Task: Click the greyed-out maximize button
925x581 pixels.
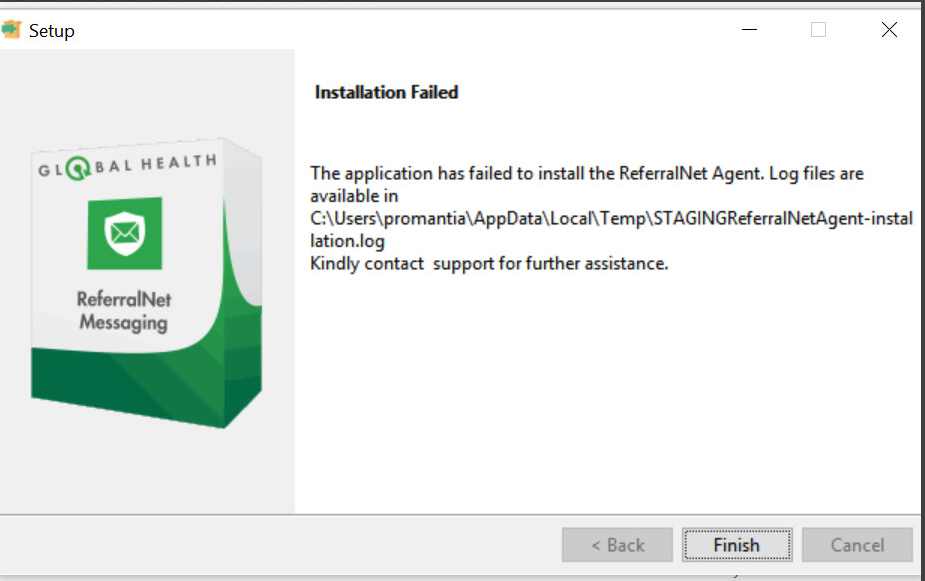Action: tap(818, 30)
